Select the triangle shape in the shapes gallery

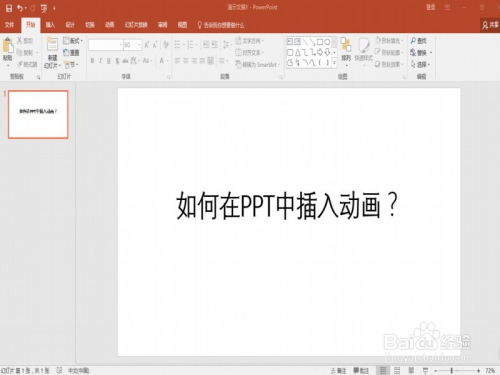tap(298, 52)
